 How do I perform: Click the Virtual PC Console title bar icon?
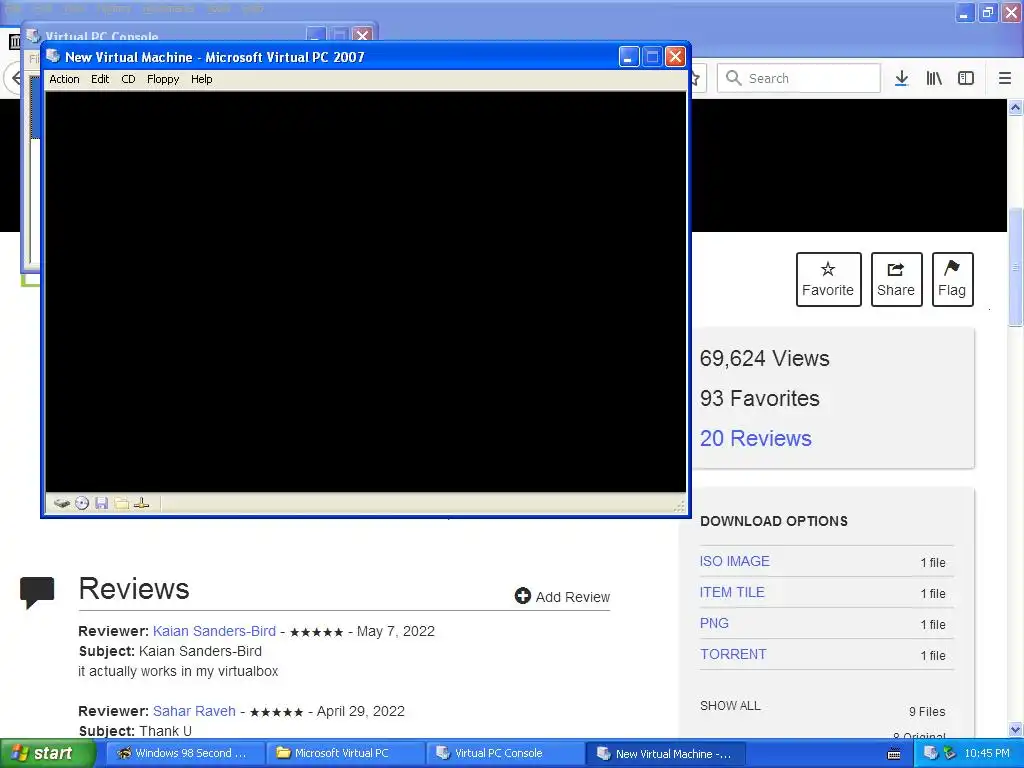(33, 35)
